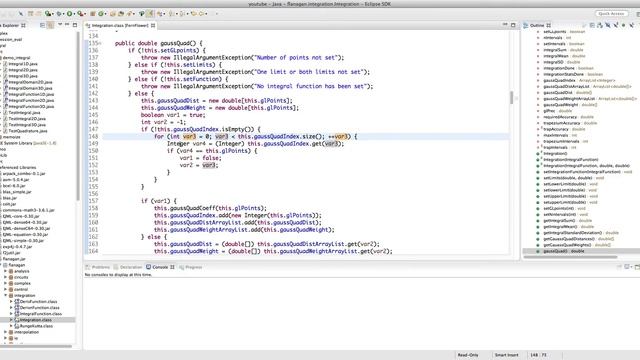The image size is (640, 360).
Task: Click Outline horizontal scrollbar
Action: [x=570, y=257]
